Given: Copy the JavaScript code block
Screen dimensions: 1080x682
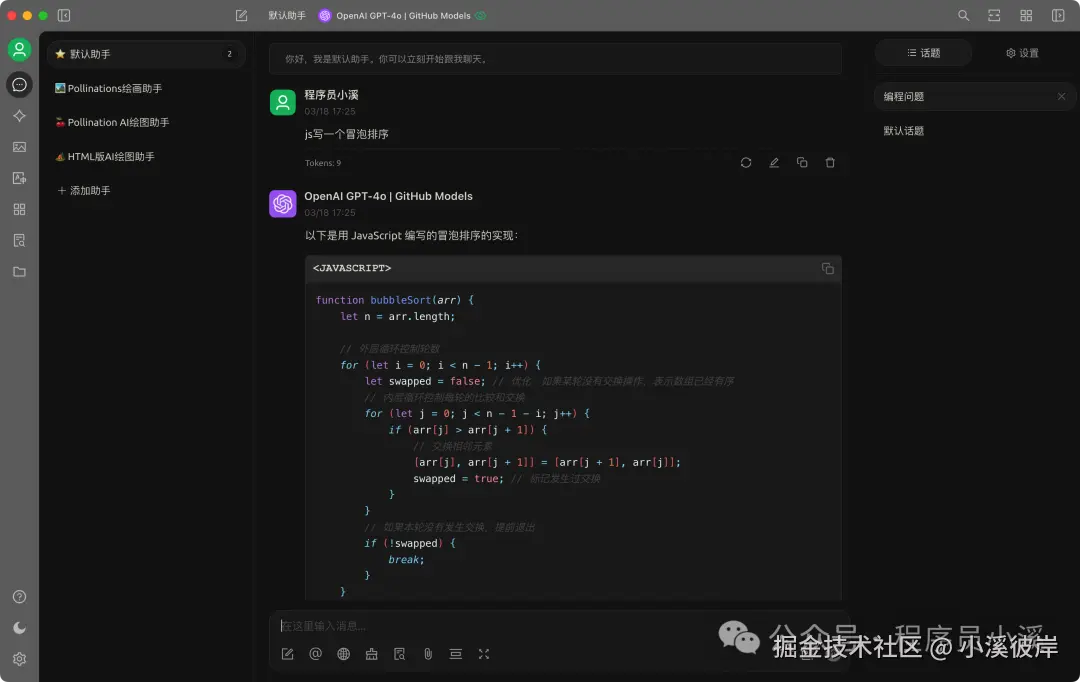Looking at the screenshot, I should 828,268.
